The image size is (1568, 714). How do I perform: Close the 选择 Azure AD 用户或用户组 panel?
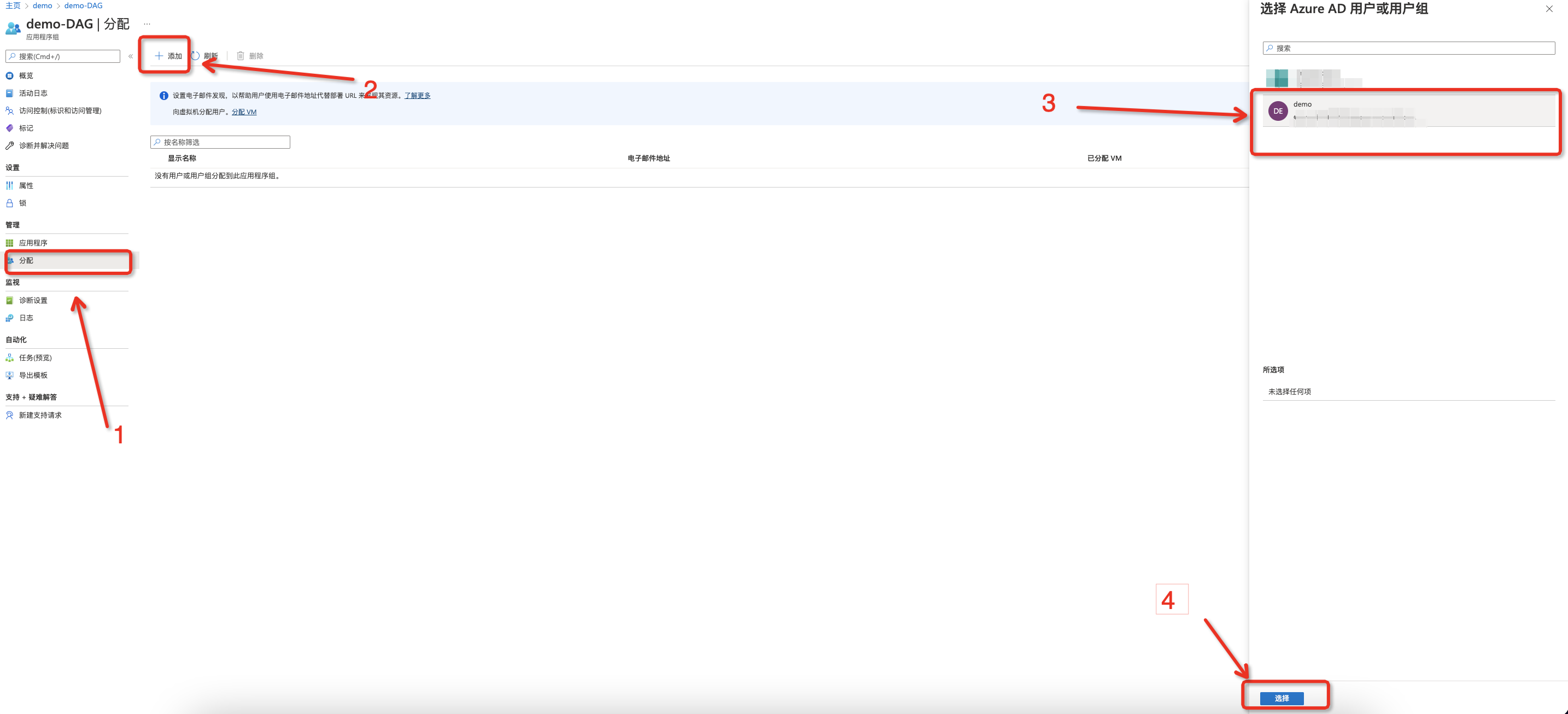1549,9
